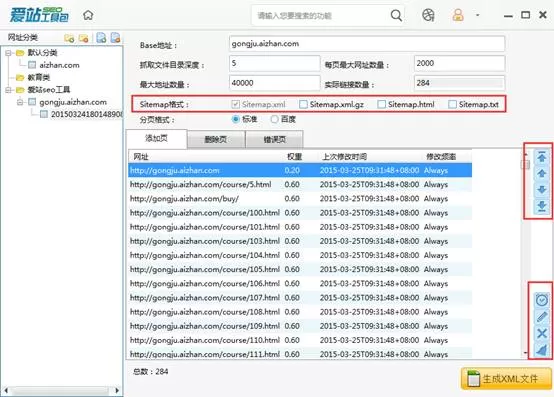
Task: Select row with course/103.html URL
Action: tap(300, 241)
